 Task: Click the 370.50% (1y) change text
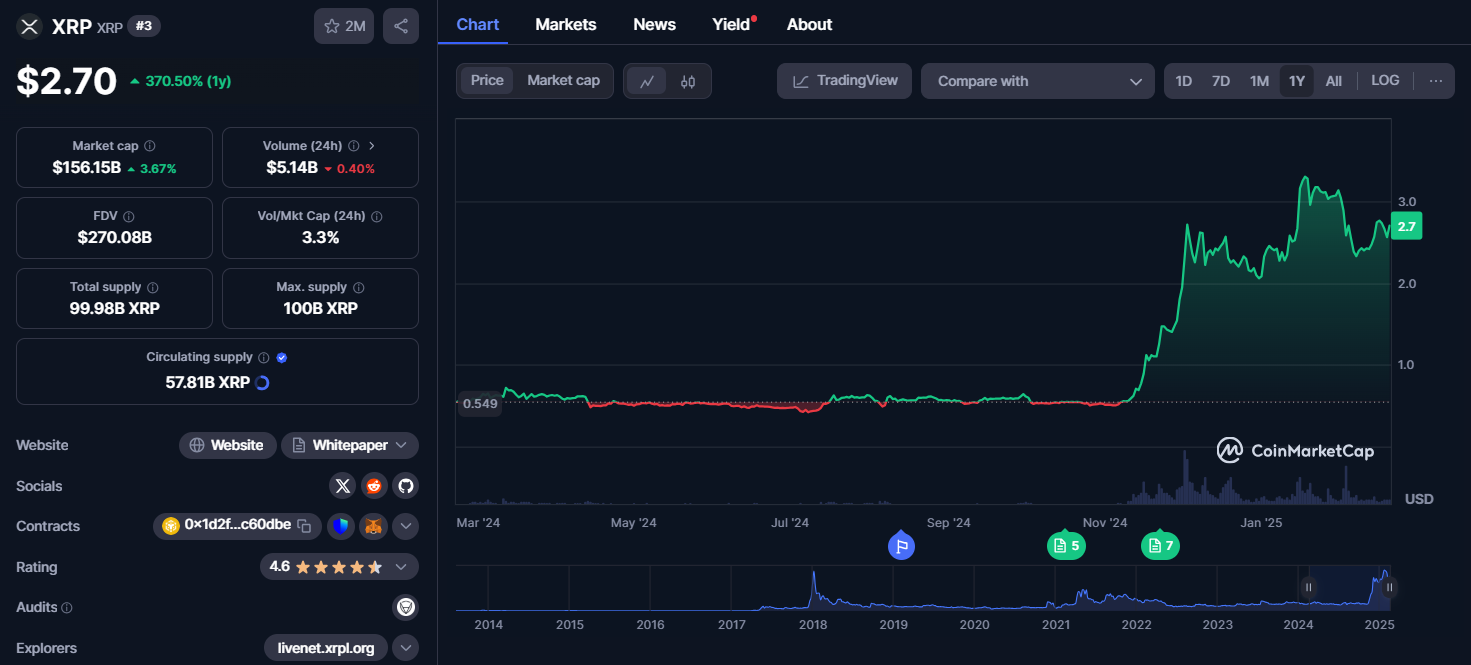[x=188, y=81]
